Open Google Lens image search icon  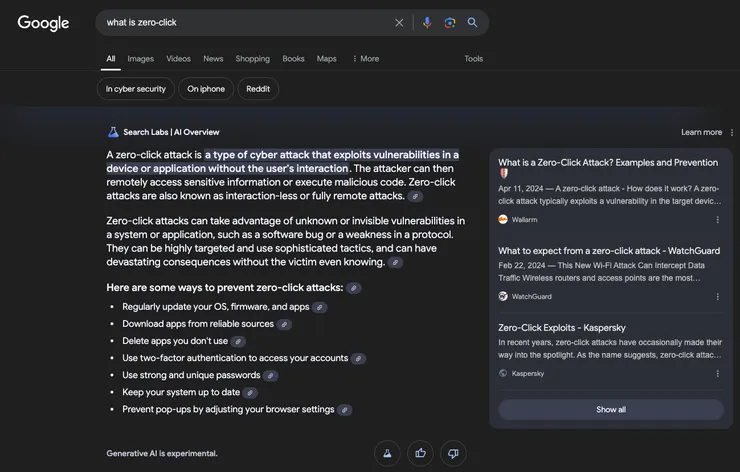[450, 23]
